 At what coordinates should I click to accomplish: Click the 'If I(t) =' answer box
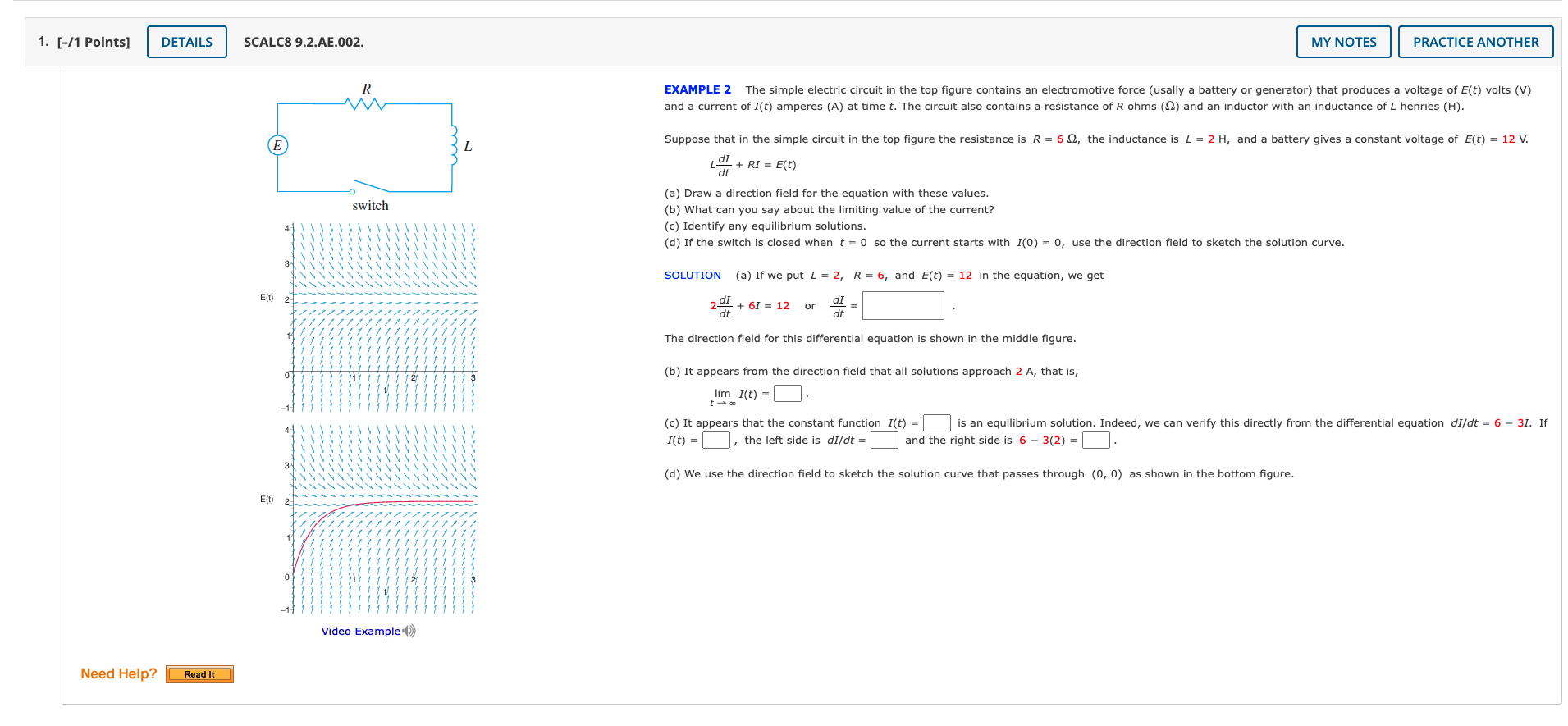716,441
